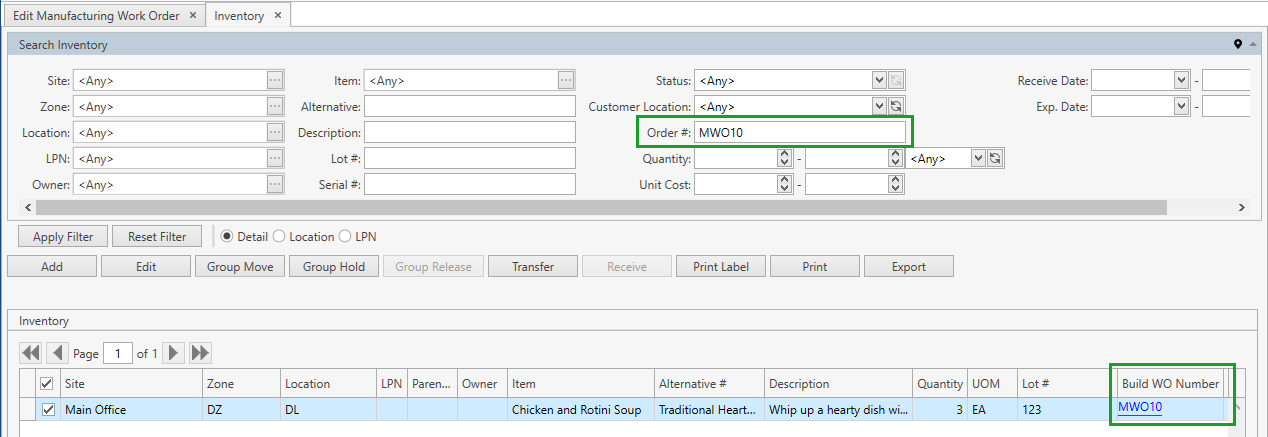The height and width of the screenshot is (437, 1268).
Task: Jump to the first inventory page
Action: 31,353
